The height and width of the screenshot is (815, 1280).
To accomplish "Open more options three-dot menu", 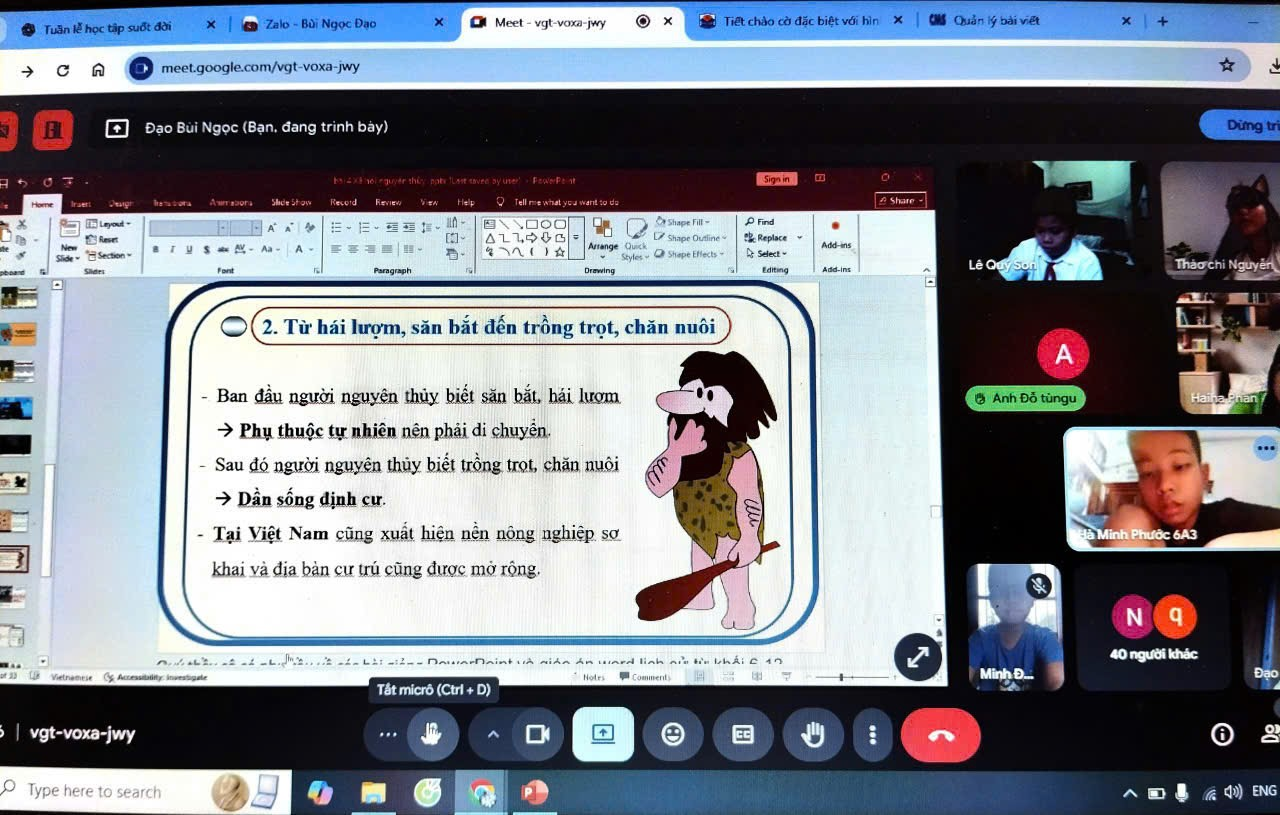I will click(x=873, y=735).
